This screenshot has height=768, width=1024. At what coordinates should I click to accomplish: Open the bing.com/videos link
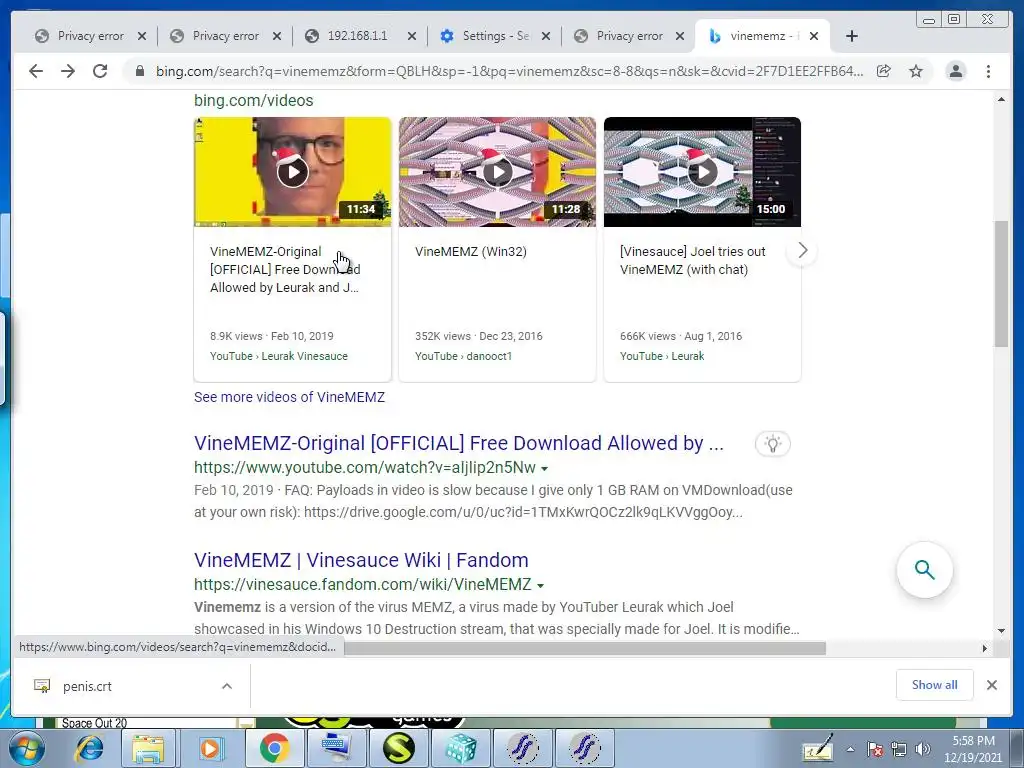pos(253,101)
